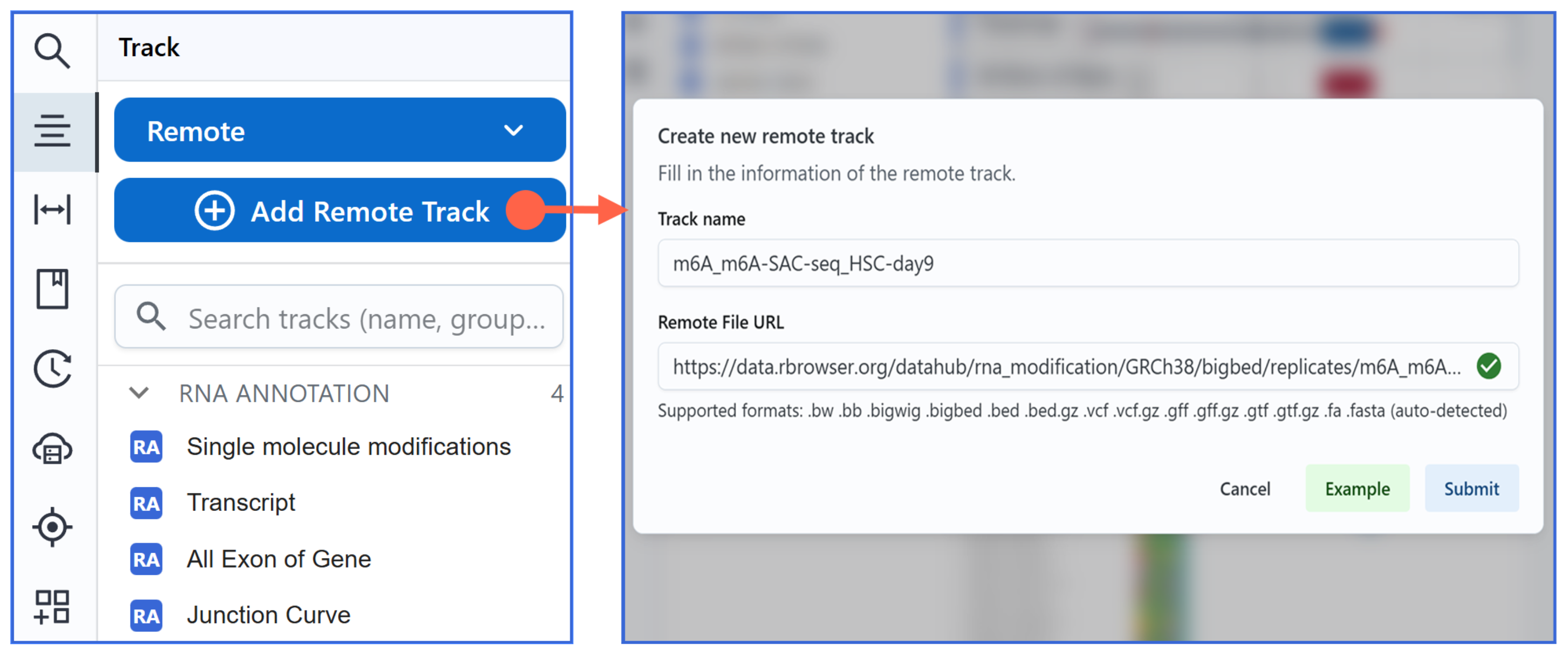Open the Remote track source dropdown
This screenshot has height=656, width=1568.
[340, 130]
